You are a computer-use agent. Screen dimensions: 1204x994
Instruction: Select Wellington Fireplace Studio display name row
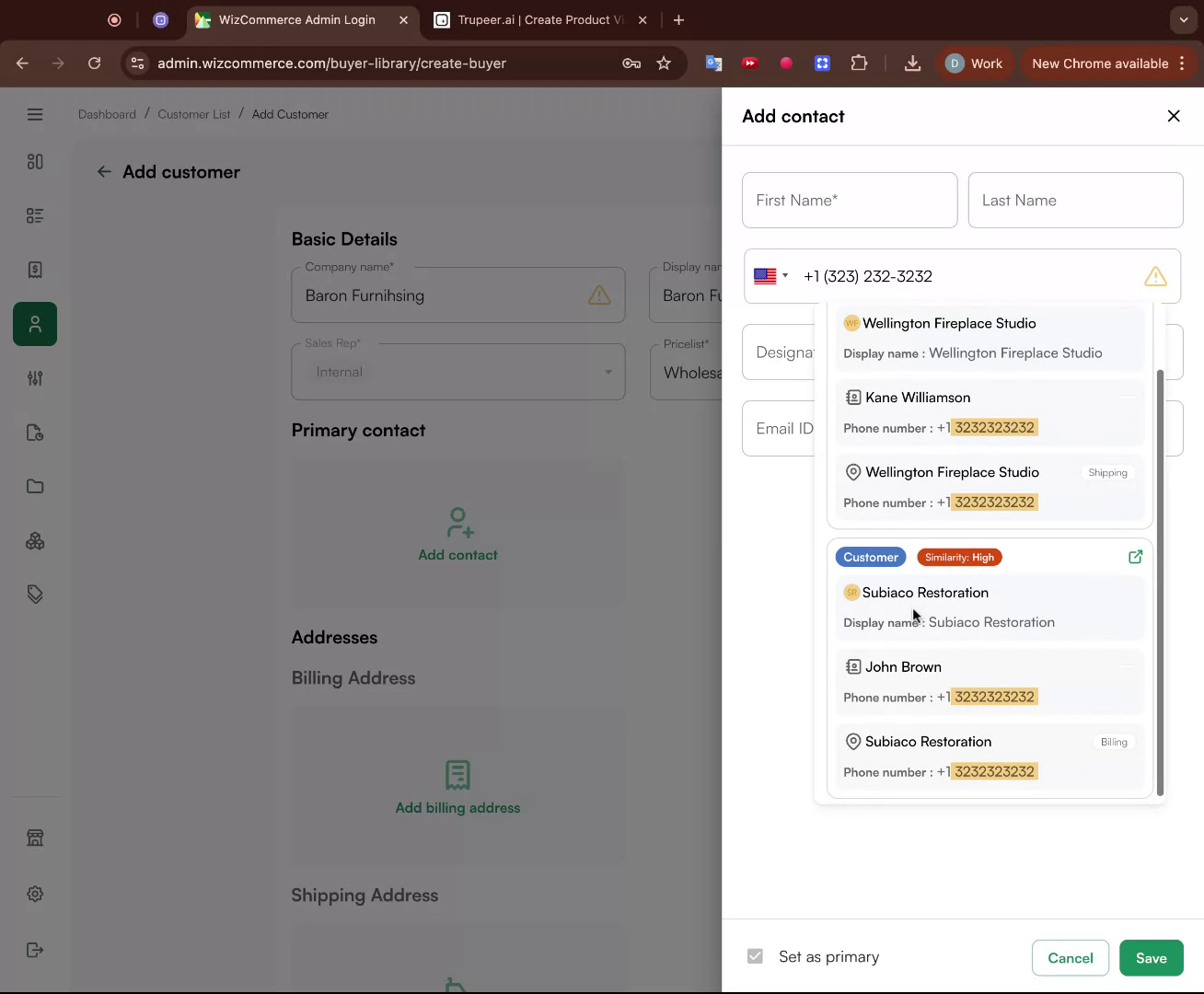coord(990,338)
